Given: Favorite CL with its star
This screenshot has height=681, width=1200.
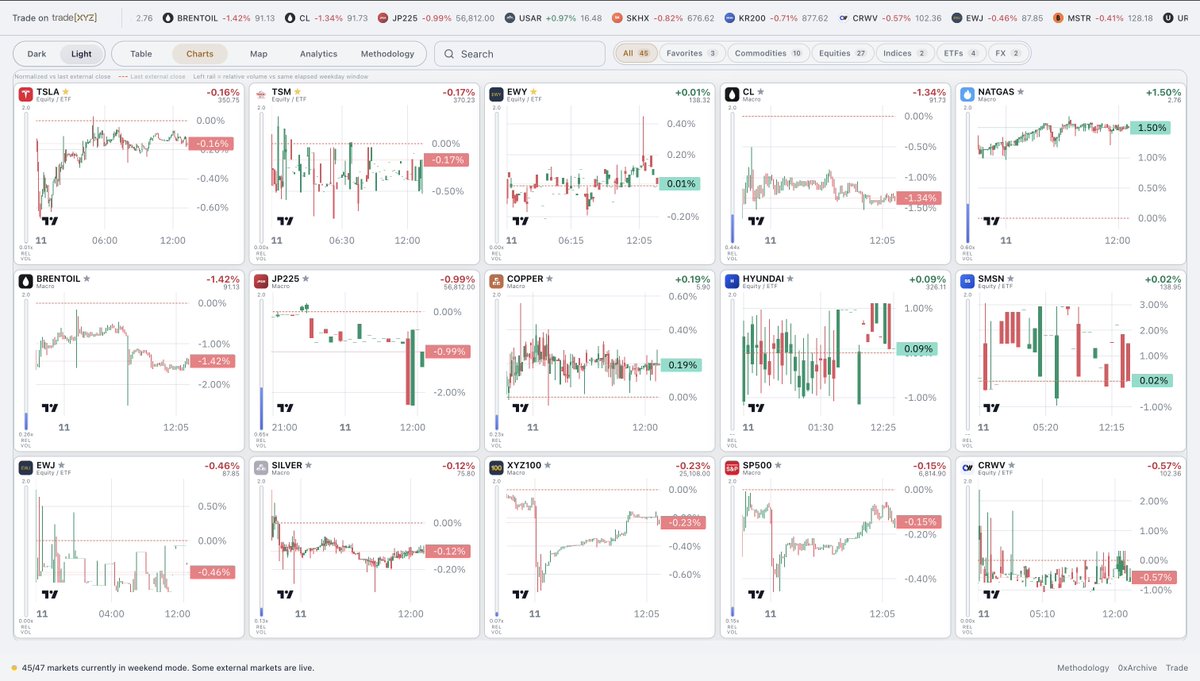Looking at the screenshot, I should [x=762, y=92].
